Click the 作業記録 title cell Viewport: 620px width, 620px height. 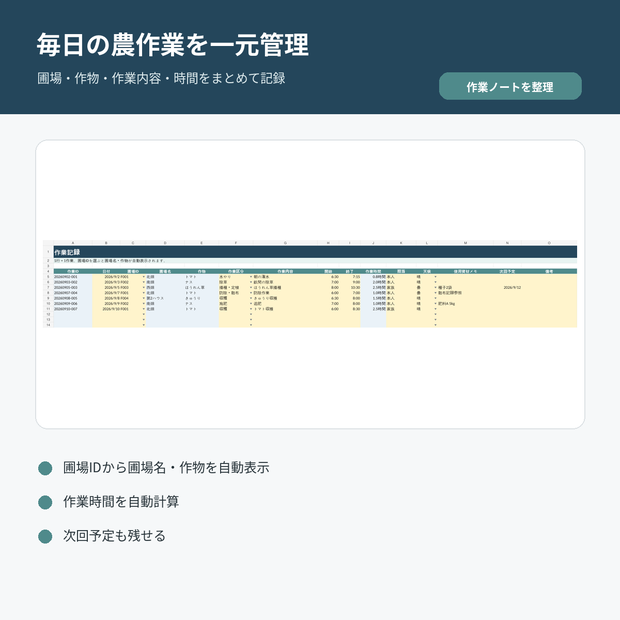pos(315,252)
